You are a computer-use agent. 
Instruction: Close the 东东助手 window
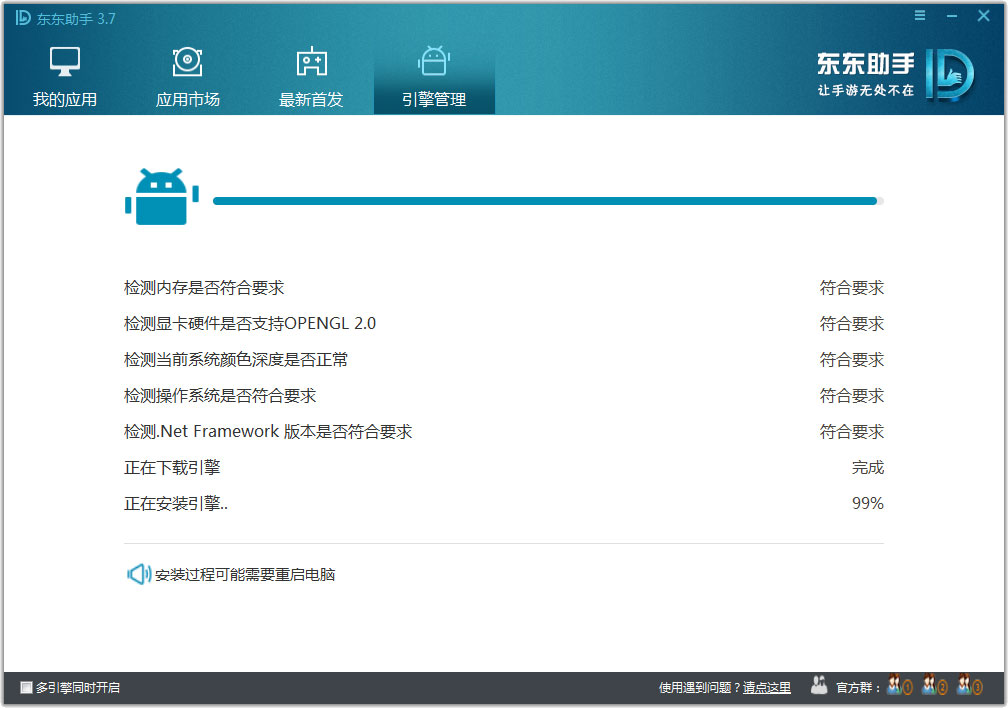[984, 15]
